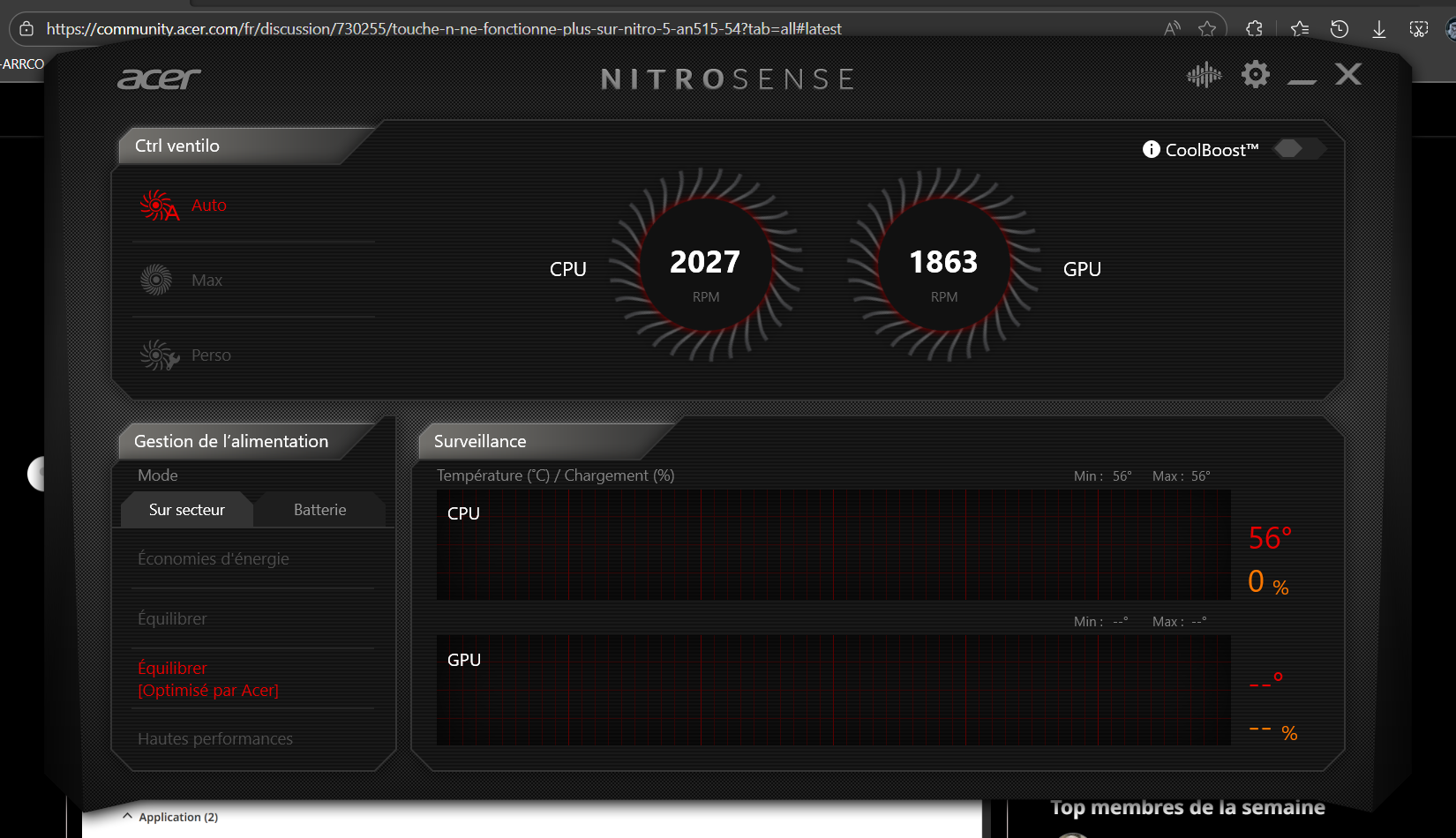This screenshot has height=838, width=1456.
Task: Switch to the Sur secteur tab
Action: 186,510
